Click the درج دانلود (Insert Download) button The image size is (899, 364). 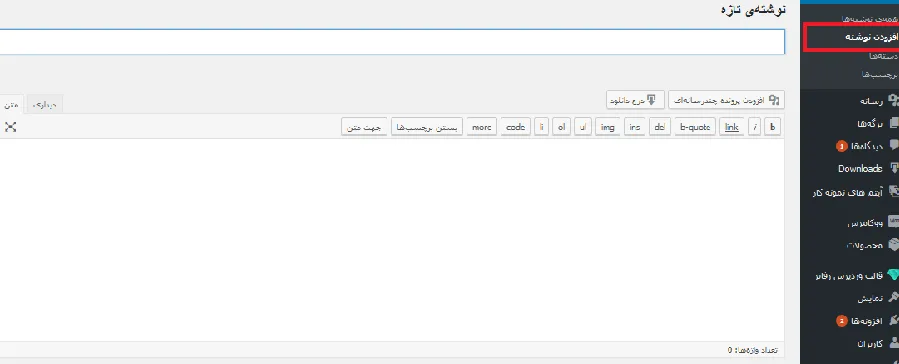pyautogui.click(x=635, y=100)
